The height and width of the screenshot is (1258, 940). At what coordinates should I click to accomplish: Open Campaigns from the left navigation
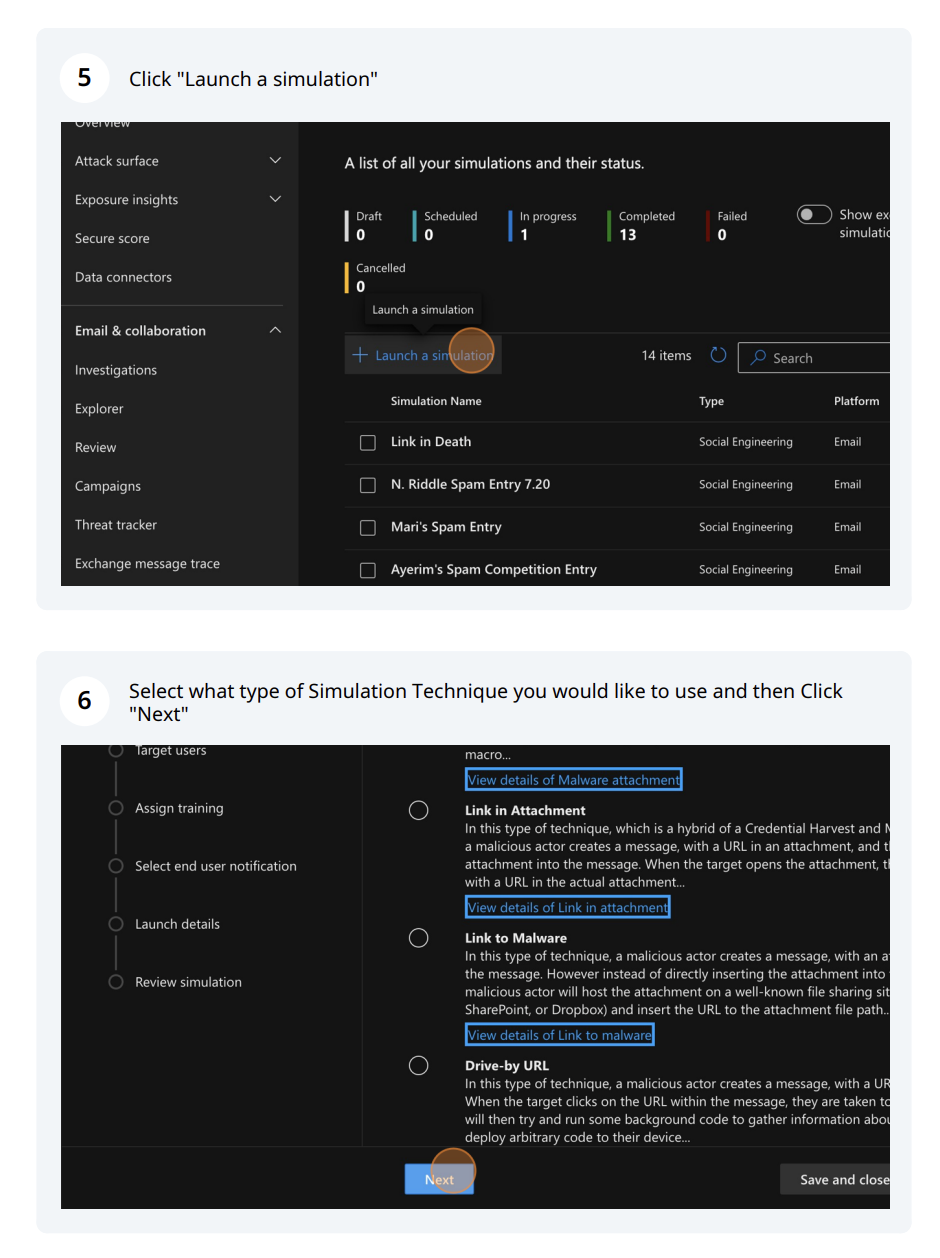(x=108, y=486)
